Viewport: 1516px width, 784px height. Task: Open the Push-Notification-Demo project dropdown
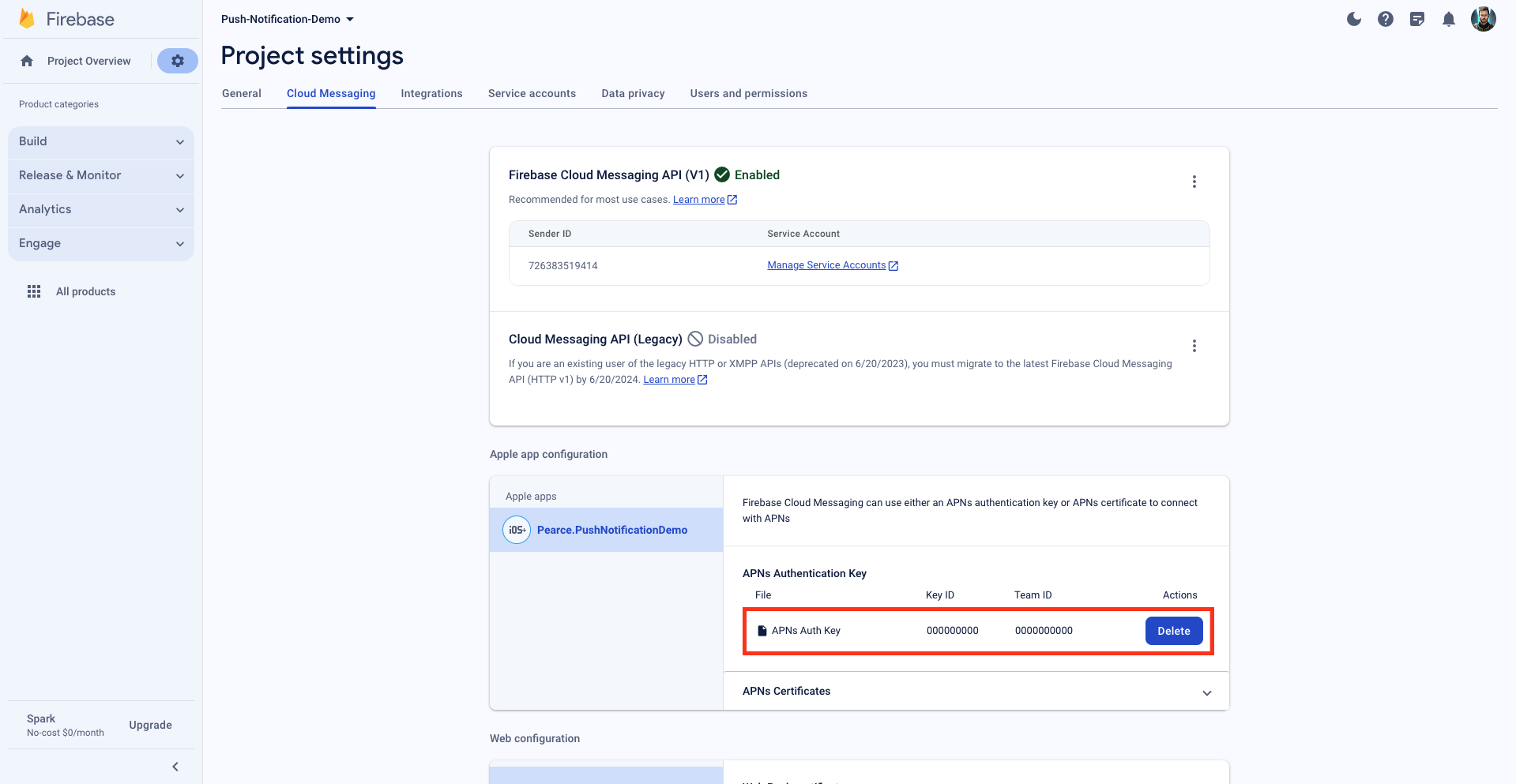click(x=288, y=19)
